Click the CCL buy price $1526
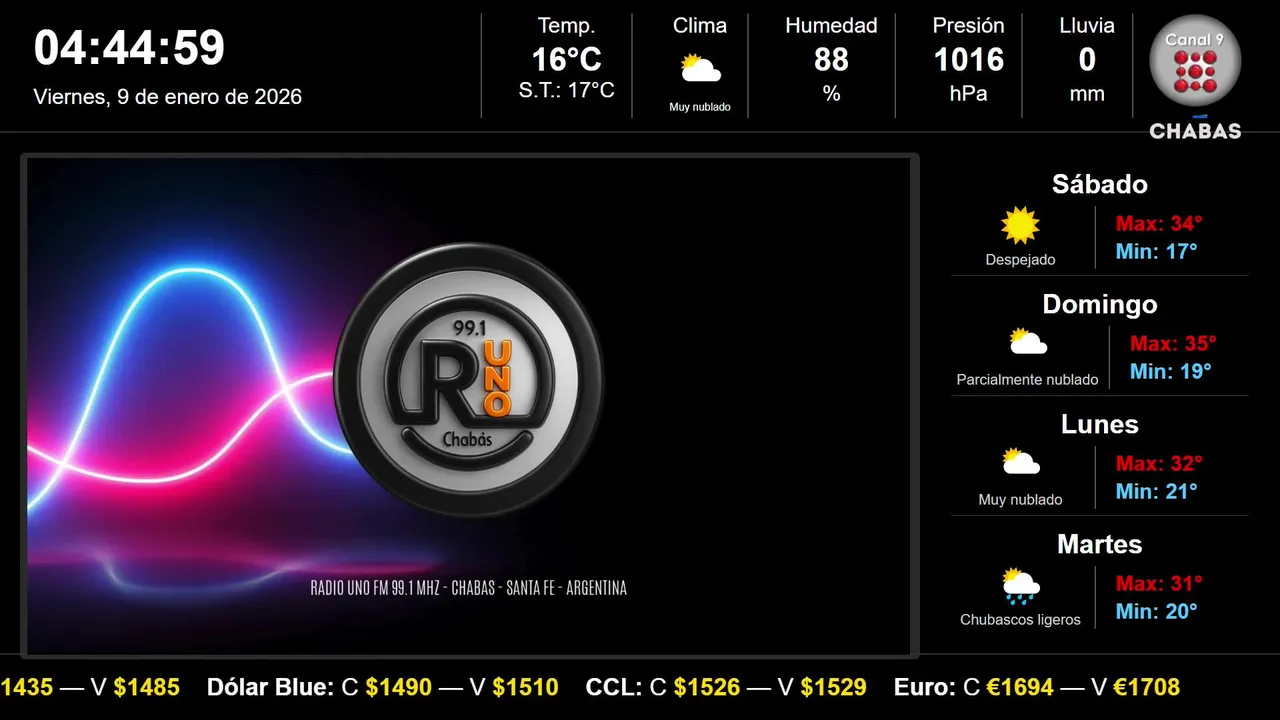The image size is (1280, 720). (x=707, y=687)
